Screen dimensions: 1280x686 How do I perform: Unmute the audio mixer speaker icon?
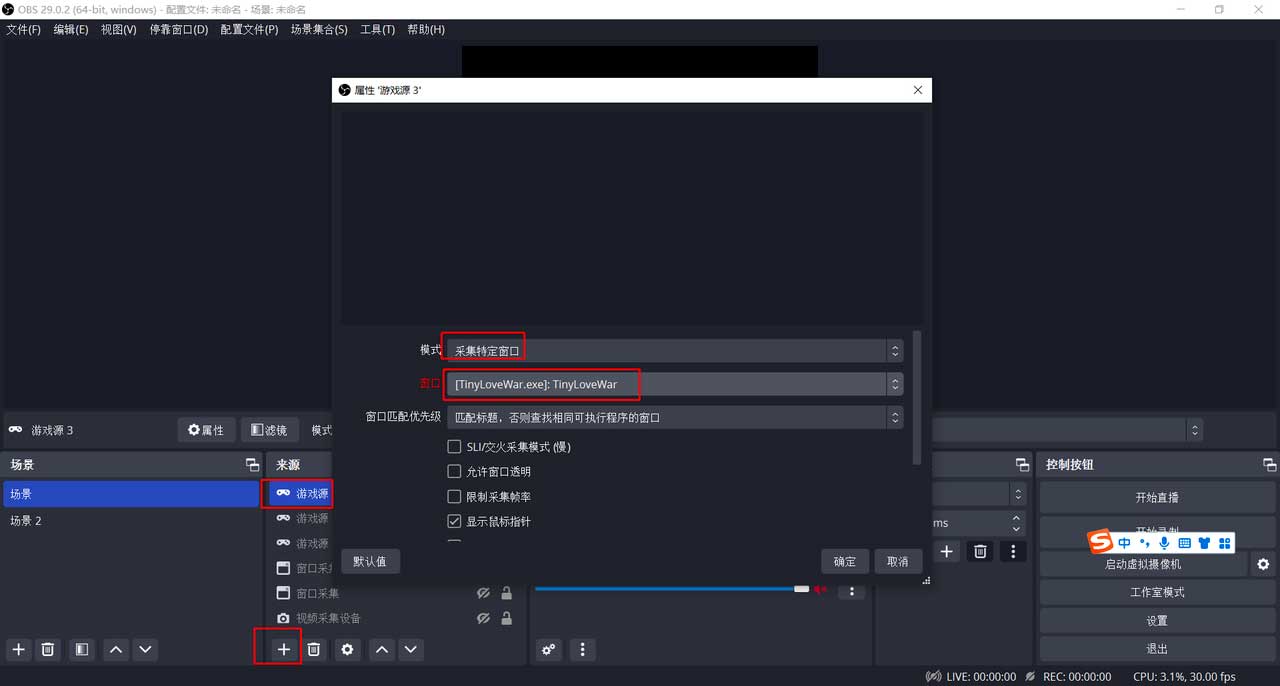pyautogui.click(x=821, y=589)
